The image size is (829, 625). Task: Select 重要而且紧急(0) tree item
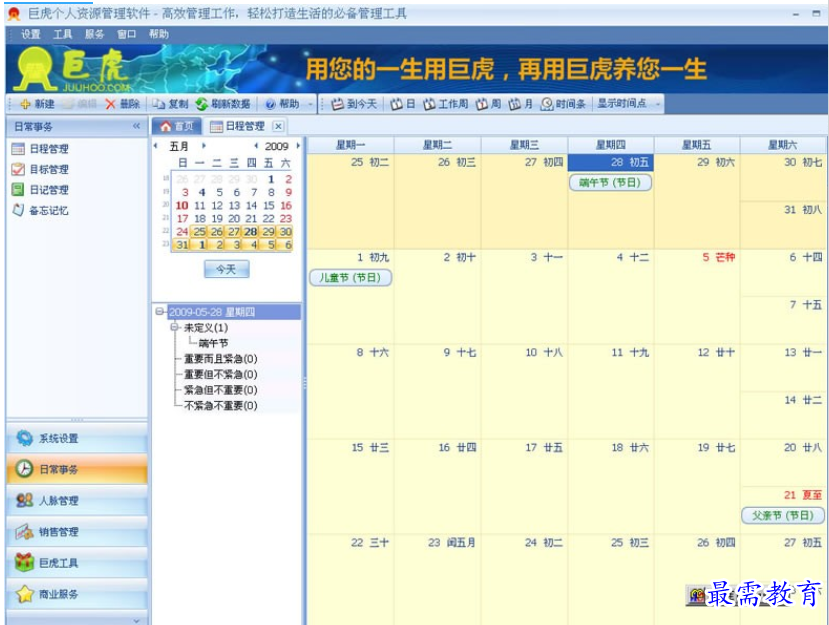[x=220, y=359]
